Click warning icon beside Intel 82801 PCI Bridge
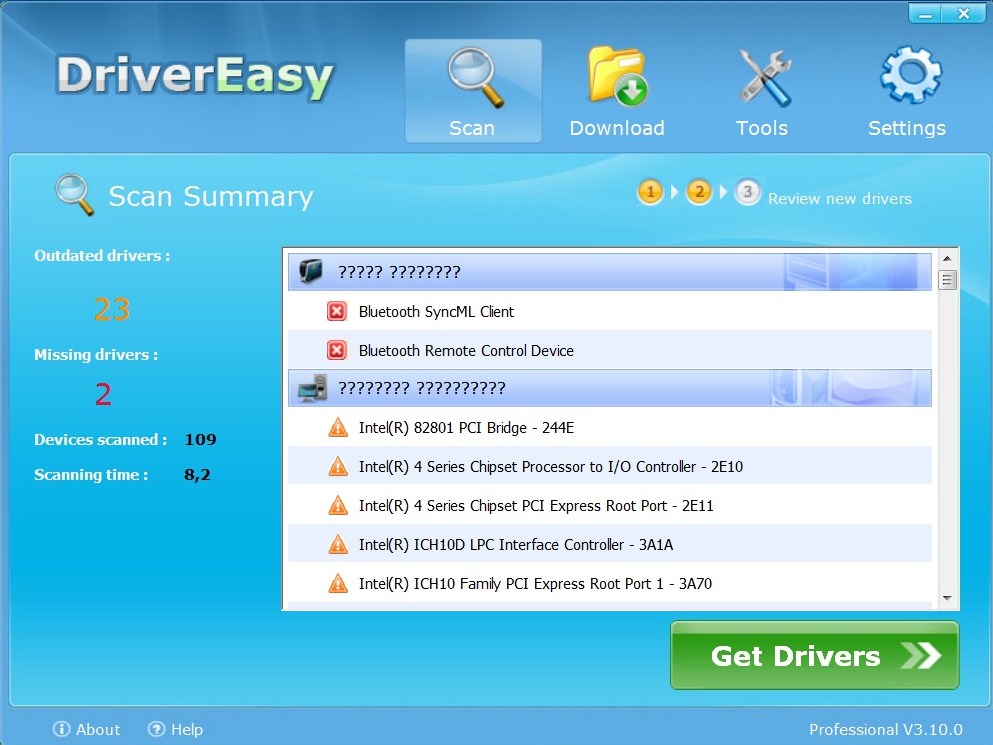 point(338,428)
